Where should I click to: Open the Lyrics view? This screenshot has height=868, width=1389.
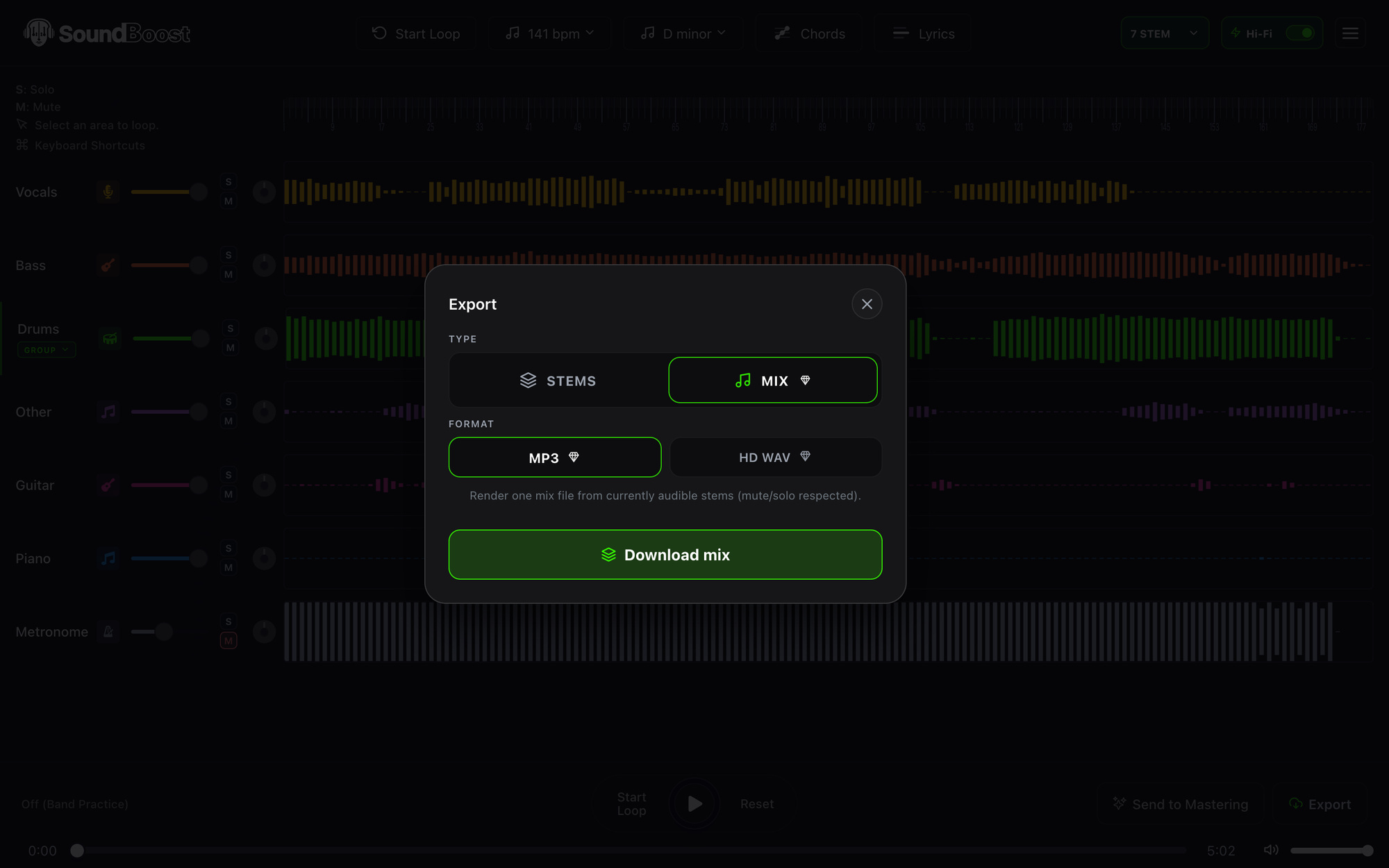coord(923,33)
